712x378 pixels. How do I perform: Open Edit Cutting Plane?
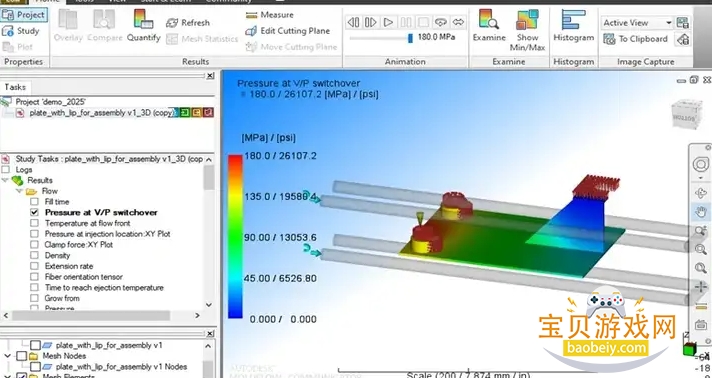[x=287, y=31]
